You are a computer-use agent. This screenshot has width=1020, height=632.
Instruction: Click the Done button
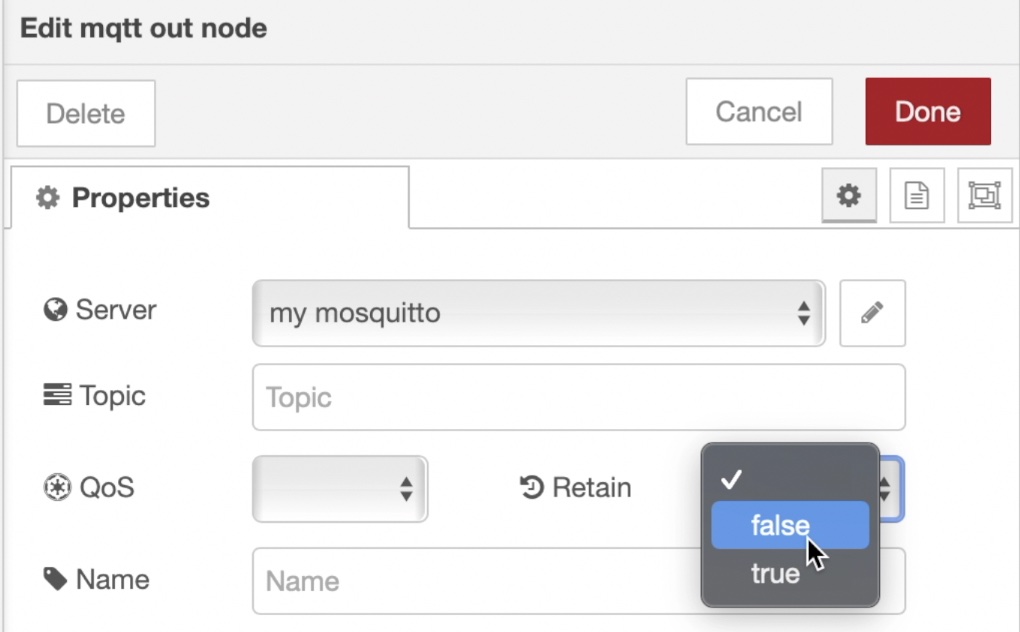(928, 112)
